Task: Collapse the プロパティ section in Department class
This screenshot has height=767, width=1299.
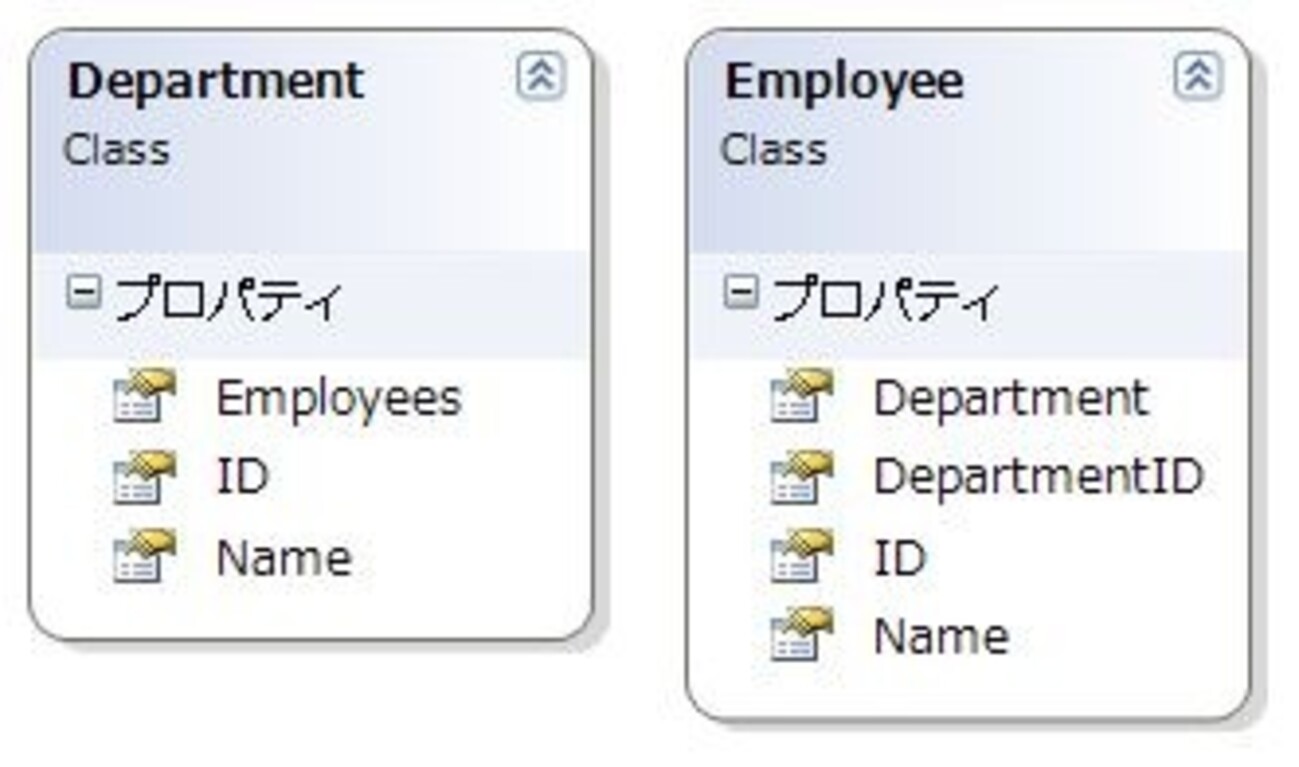Action: (x=83, y=294)
